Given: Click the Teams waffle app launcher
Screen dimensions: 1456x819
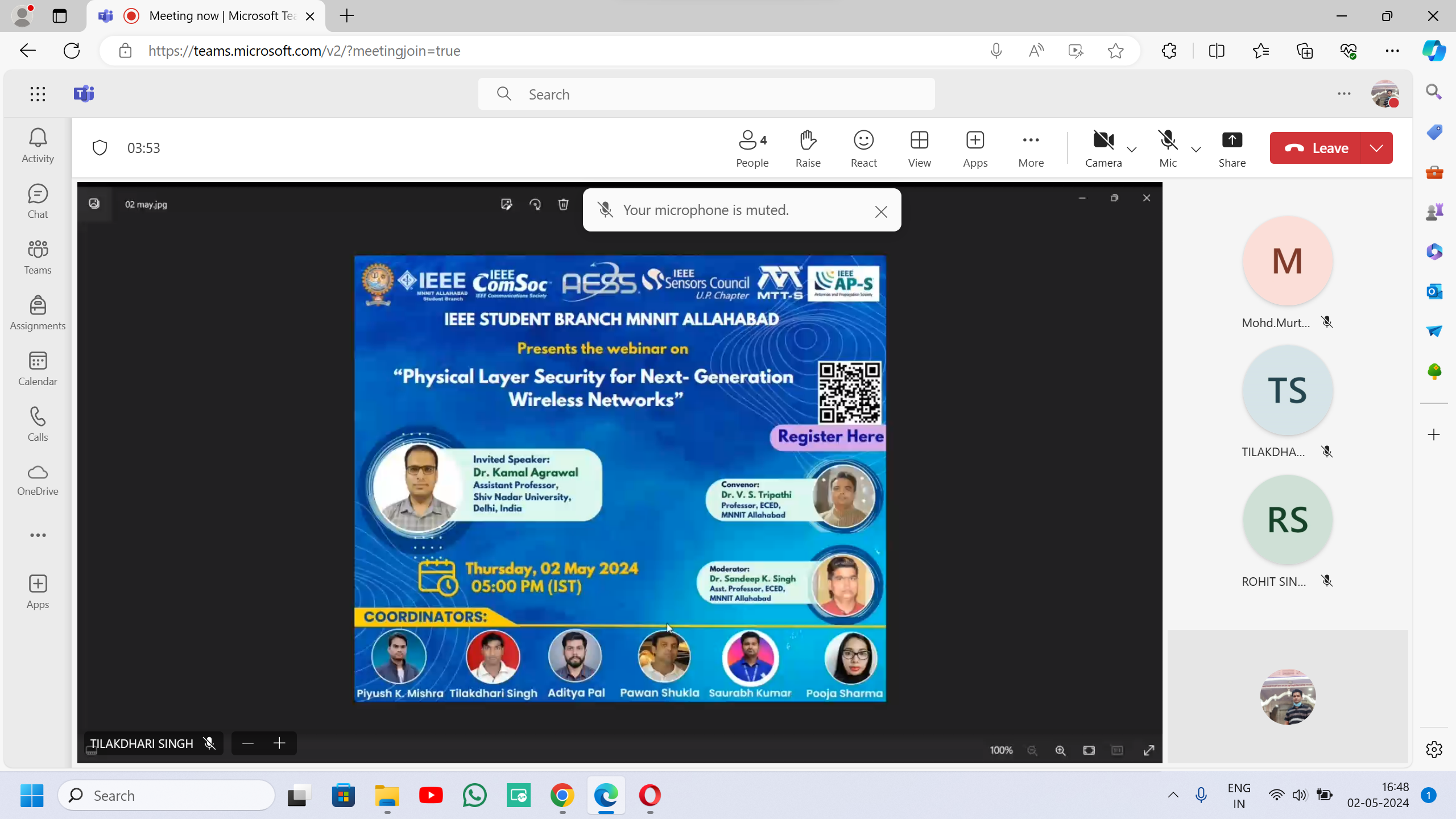Looking at the screenshot, I should coord(38,94).
